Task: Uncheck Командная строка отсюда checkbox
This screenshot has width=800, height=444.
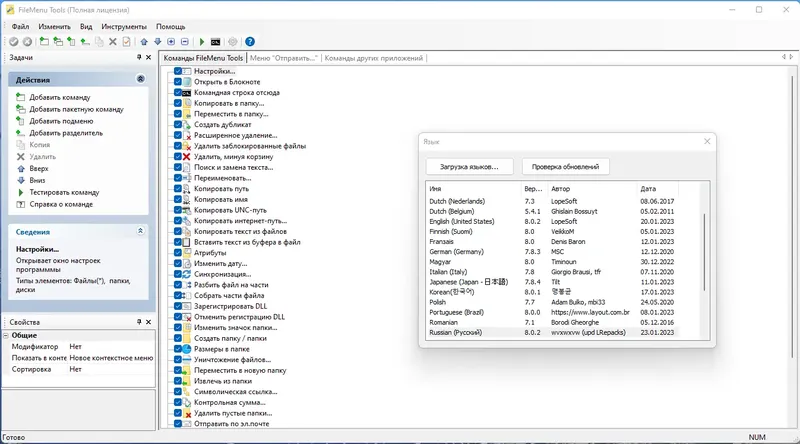Action: click(x=178, y=92)
